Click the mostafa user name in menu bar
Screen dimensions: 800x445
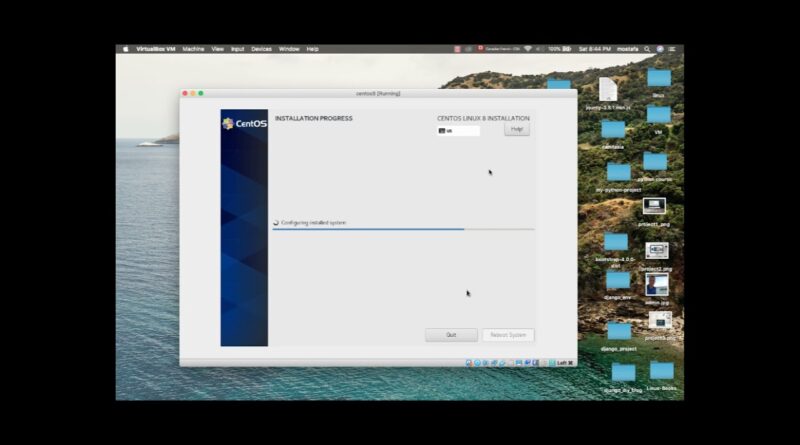point(628,49)
